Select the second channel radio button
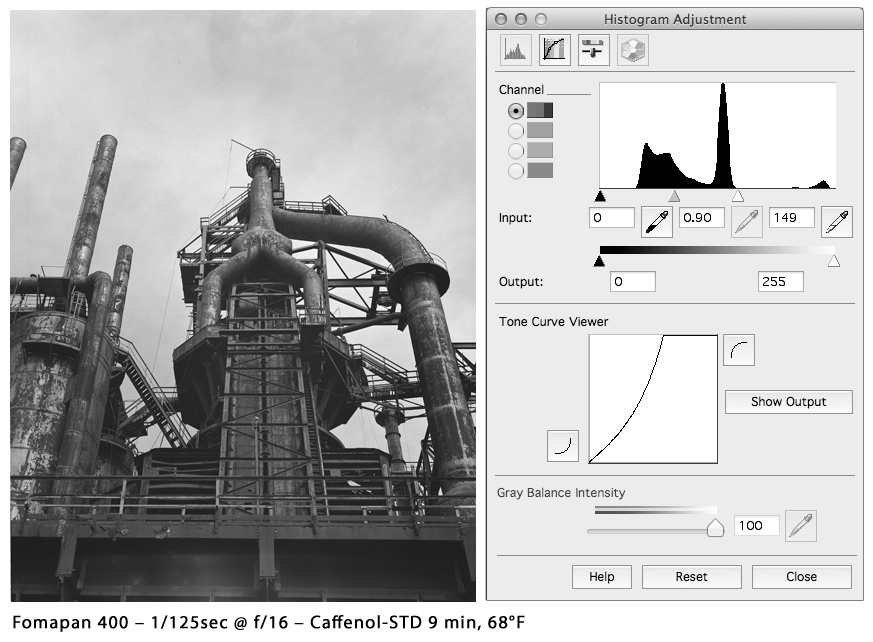This screenshot has height=642, width=873. [516, 130]
